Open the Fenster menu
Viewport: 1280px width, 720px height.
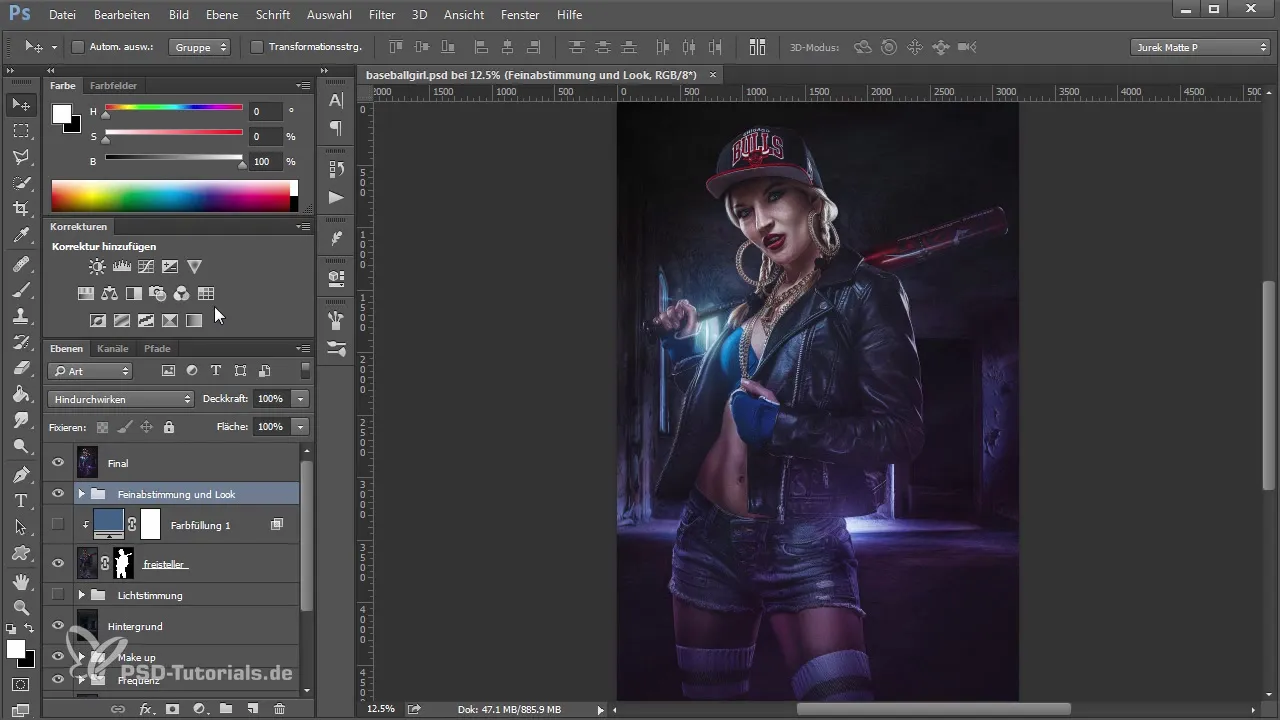[519, 15]
